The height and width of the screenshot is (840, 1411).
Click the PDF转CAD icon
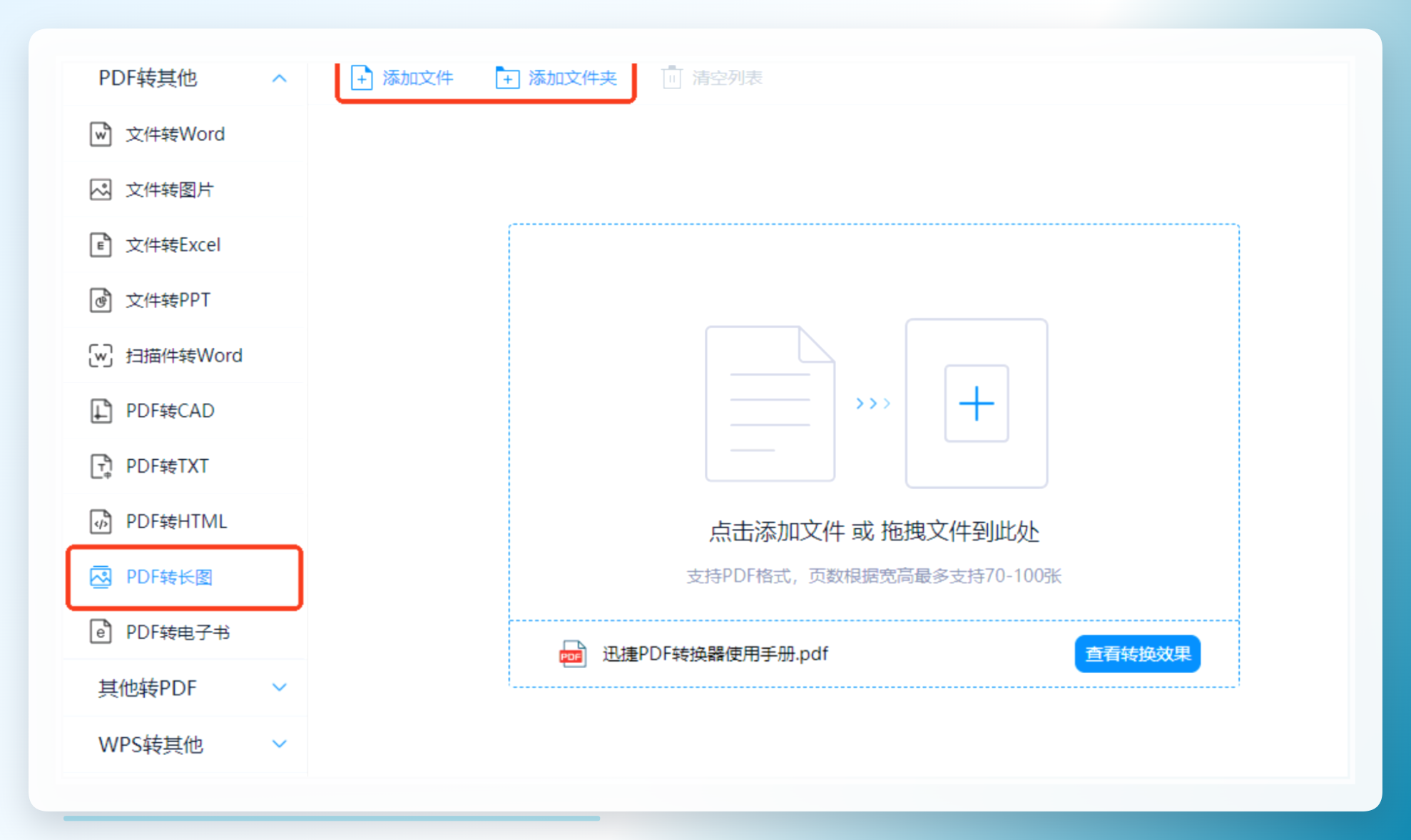click(x=101, y=411)
